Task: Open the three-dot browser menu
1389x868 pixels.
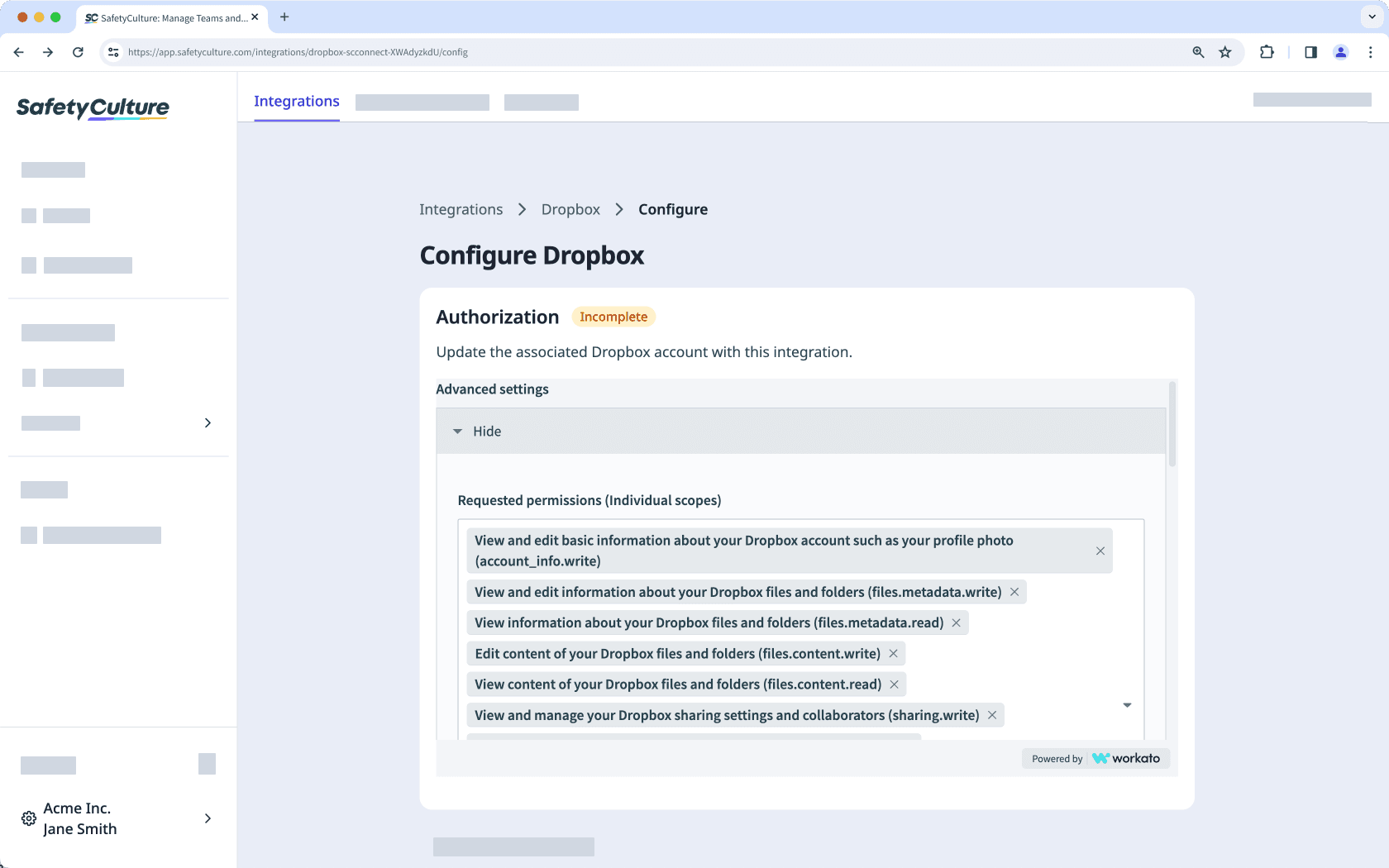Action: pos(1371,51)
